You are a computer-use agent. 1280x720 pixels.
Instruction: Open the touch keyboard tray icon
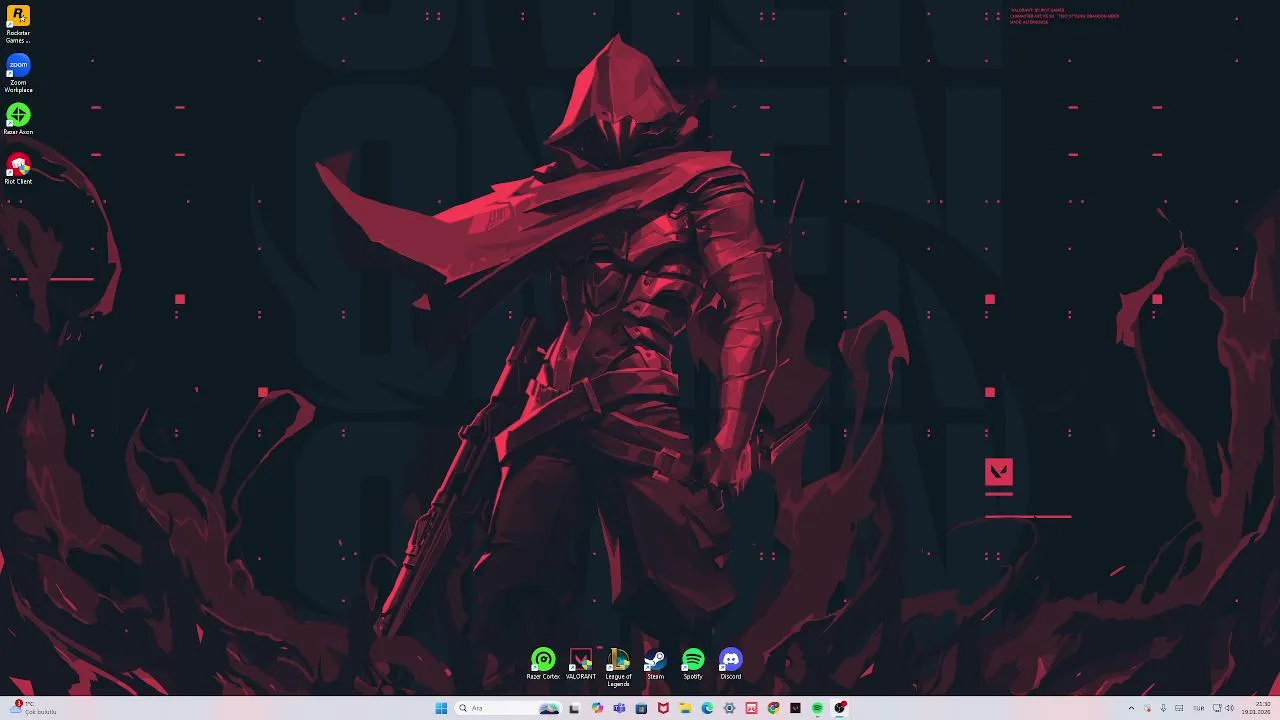coord(1179,708)
